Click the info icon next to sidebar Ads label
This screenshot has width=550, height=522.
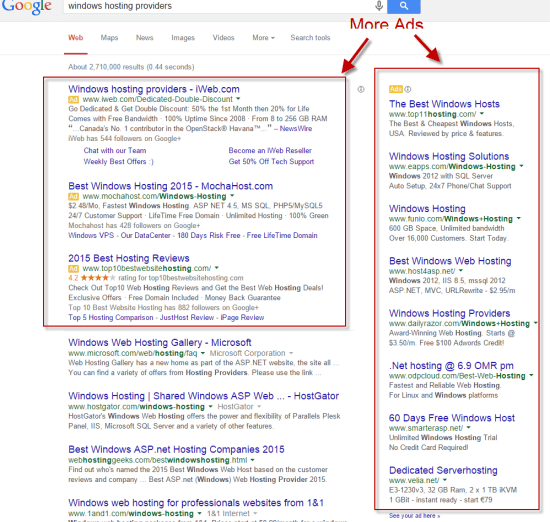[x=408, y=89]
